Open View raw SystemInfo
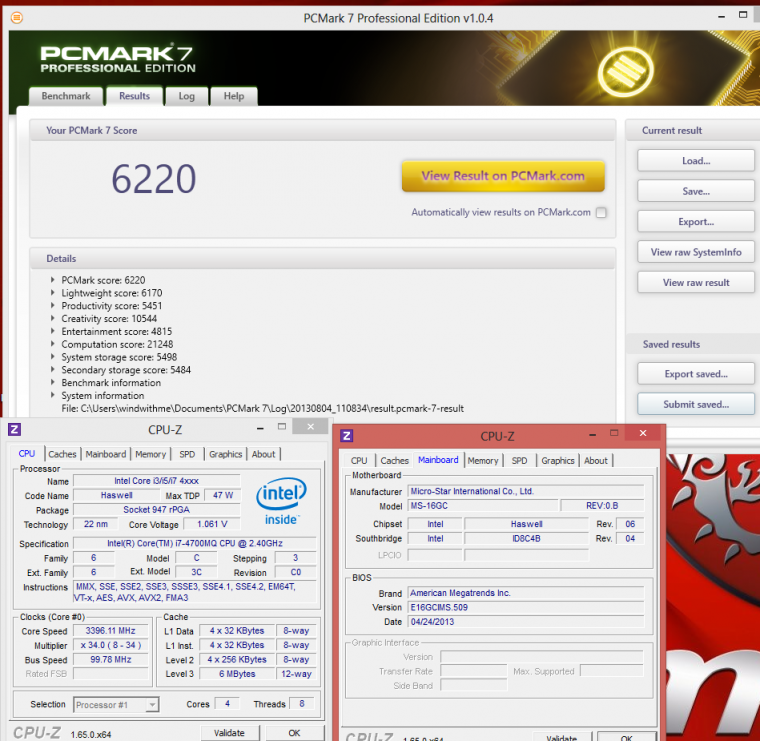This screenshot has height=741, width=760. point(696,252)
